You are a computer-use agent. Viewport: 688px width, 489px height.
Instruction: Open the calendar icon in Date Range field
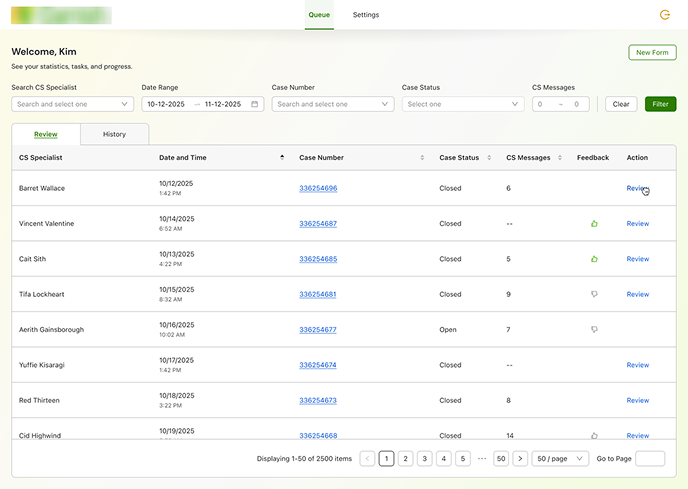coord(254,104)
